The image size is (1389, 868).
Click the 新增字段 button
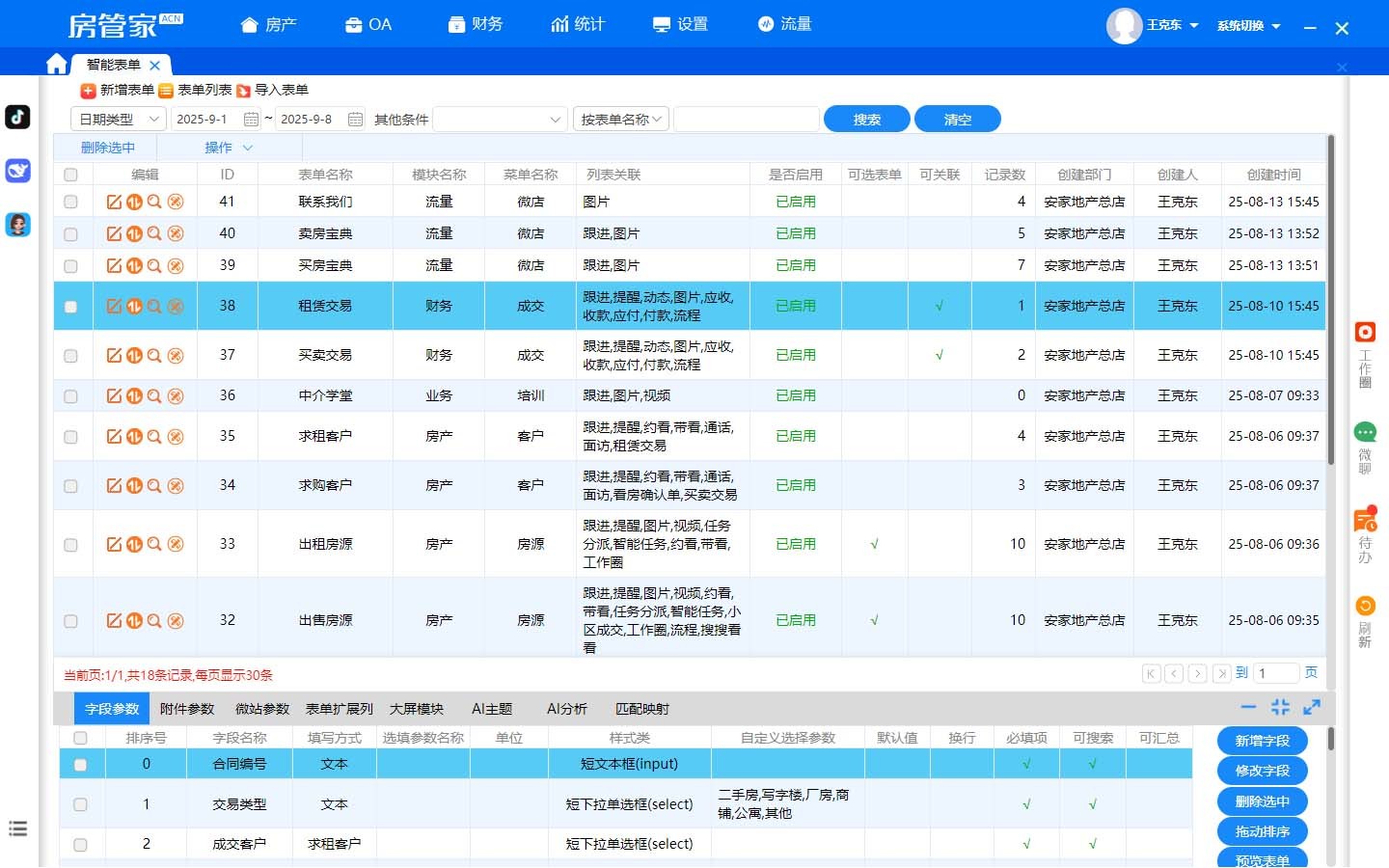(1262, 741)
